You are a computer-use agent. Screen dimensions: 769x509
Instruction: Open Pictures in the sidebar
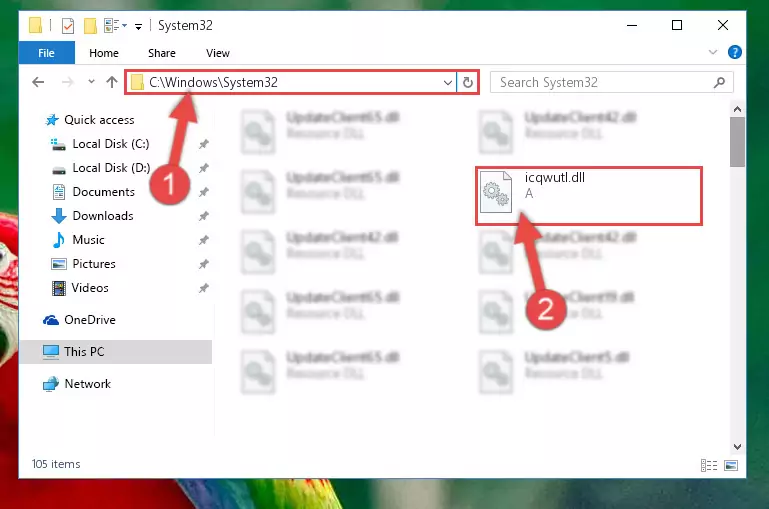(x=94, y=264)
